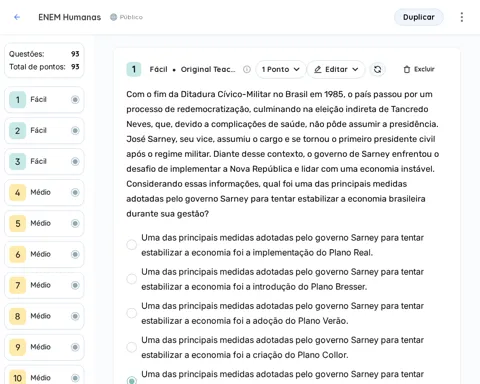Click the regenerate question refresh icon
The height and width of the screenshot is (384, 480).
377,69
